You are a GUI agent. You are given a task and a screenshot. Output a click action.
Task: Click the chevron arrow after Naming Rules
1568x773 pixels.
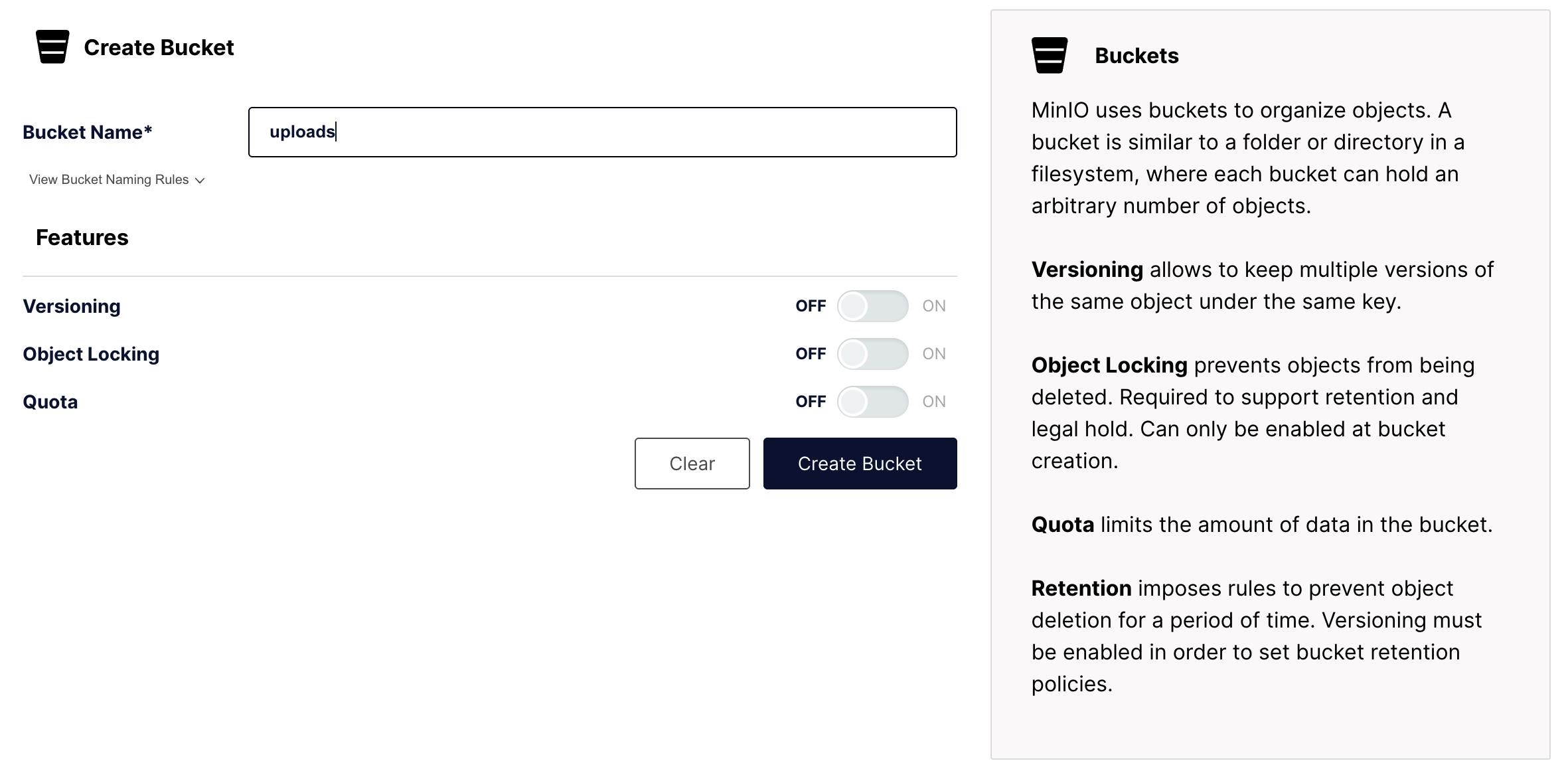coord(200,181)
